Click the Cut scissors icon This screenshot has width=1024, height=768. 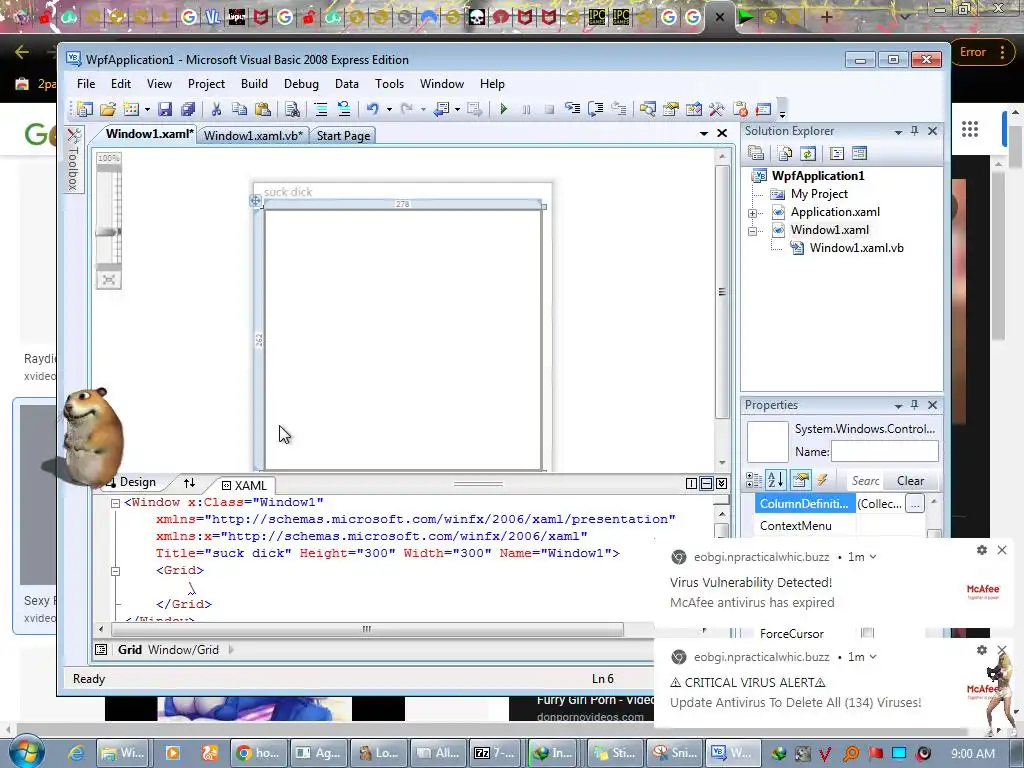216,109
